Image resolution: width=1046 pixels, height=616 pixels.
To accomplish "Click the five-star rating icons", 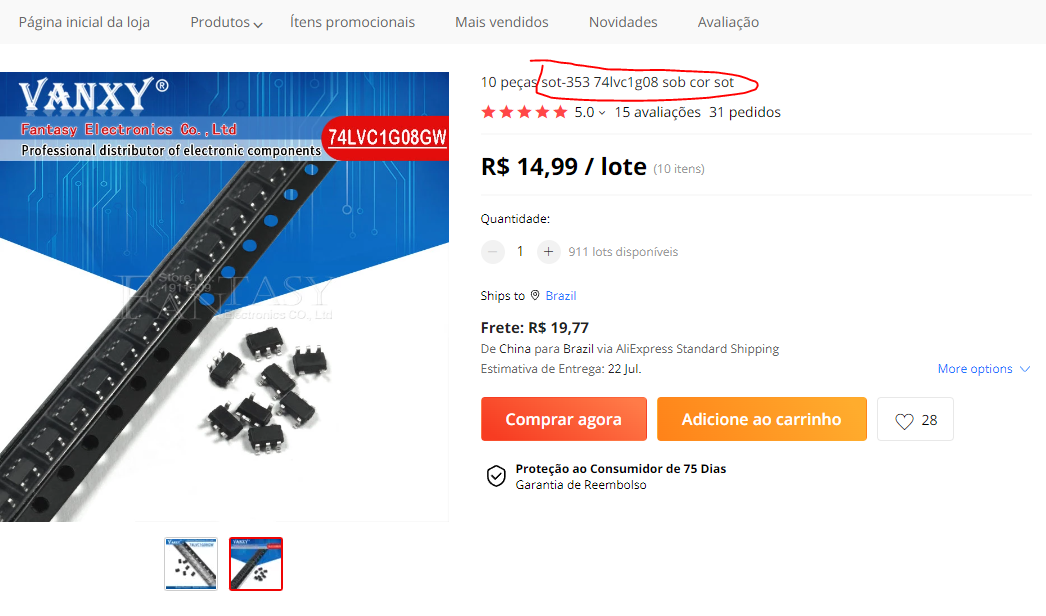I will 524,112.
